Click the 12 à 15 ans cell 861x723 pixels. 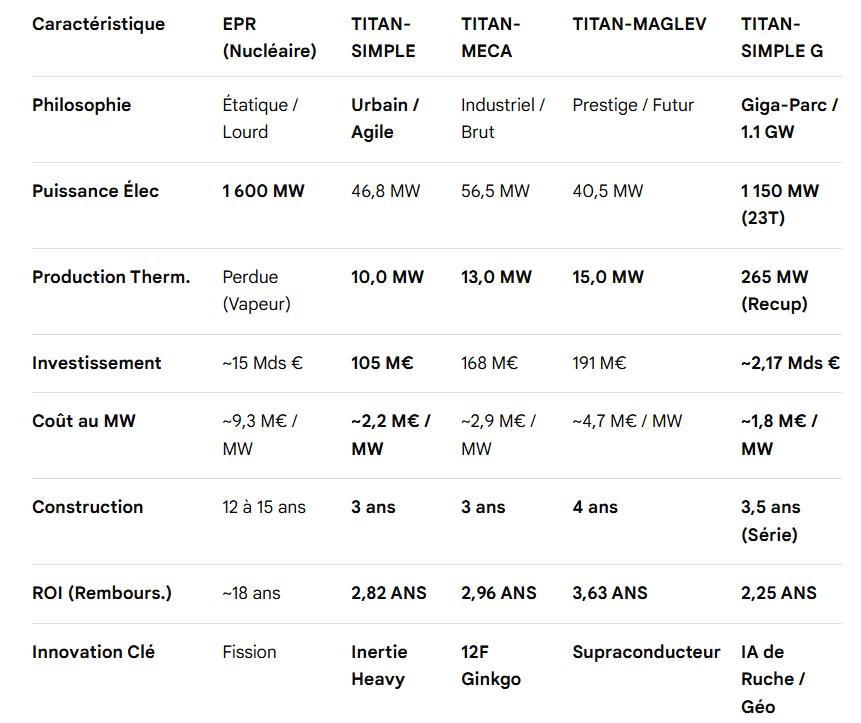pos(264,507)
